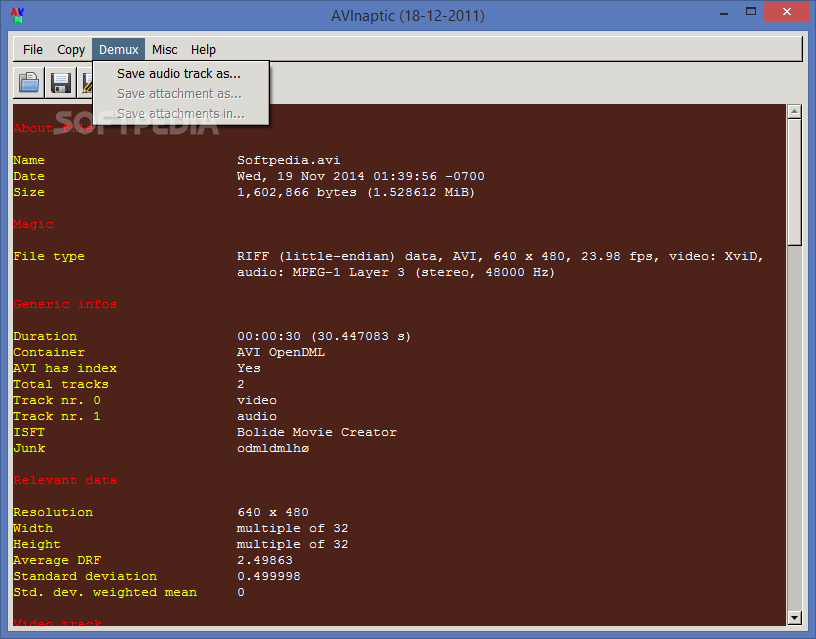Click the AVInaptic app icon in title bar
Screen dimensions: 816x639
point(17,15)
